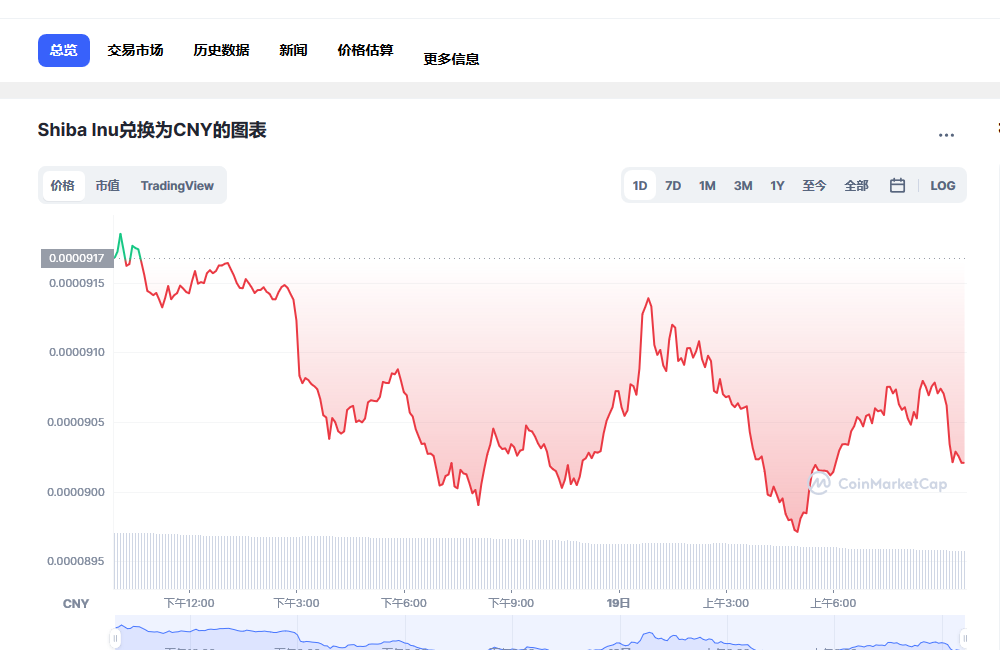Open the 价格估算 tab
The height and width of the screenshot is (650, 1000).
pos(365,50)
